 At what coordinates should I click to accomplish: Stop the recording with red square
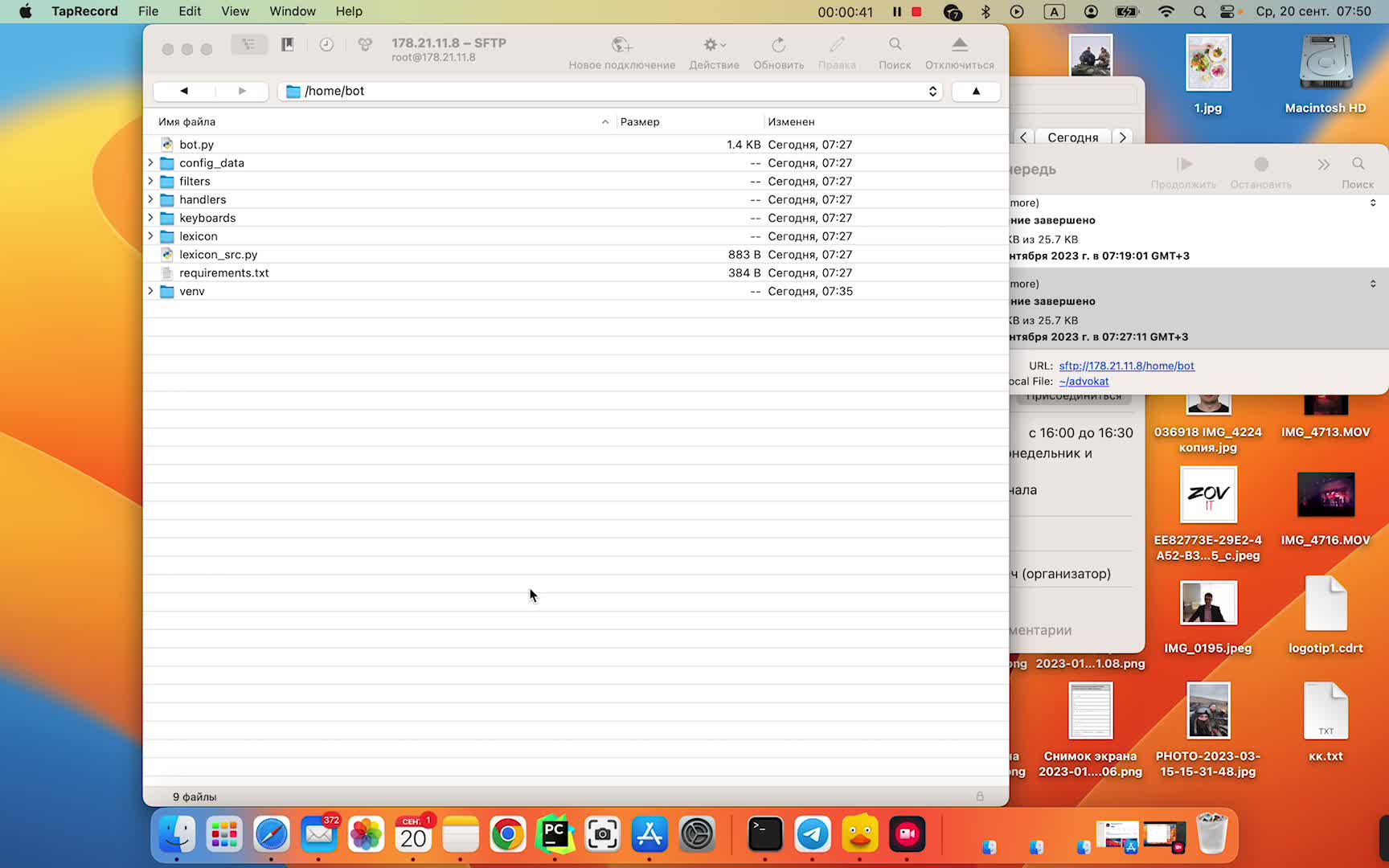(x=916, y=11)
